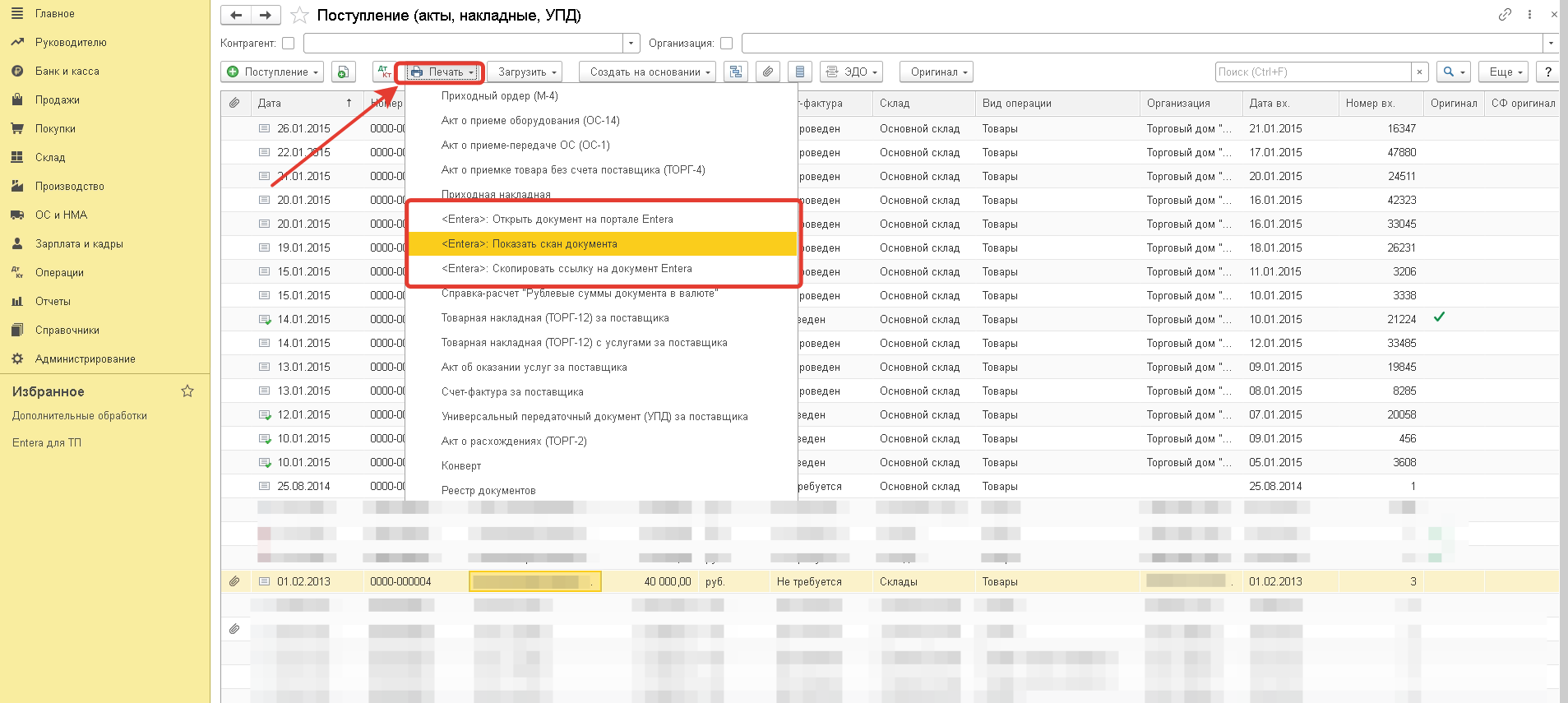Select Реестр документов menu item
This screenshot has width=1568, height=703.
(x=602, y=491)
